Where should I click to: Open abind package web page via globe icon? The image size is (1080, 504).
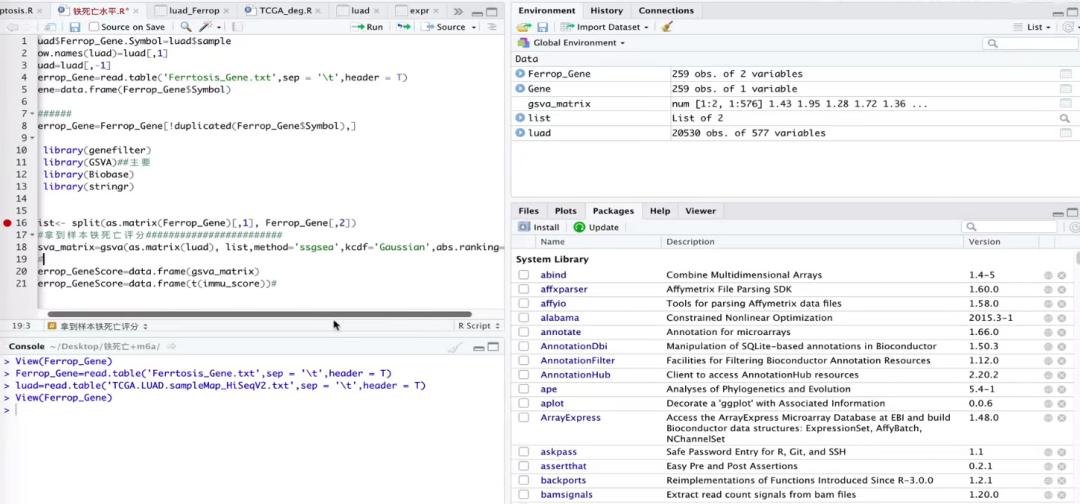click(x=1048, y=275)
